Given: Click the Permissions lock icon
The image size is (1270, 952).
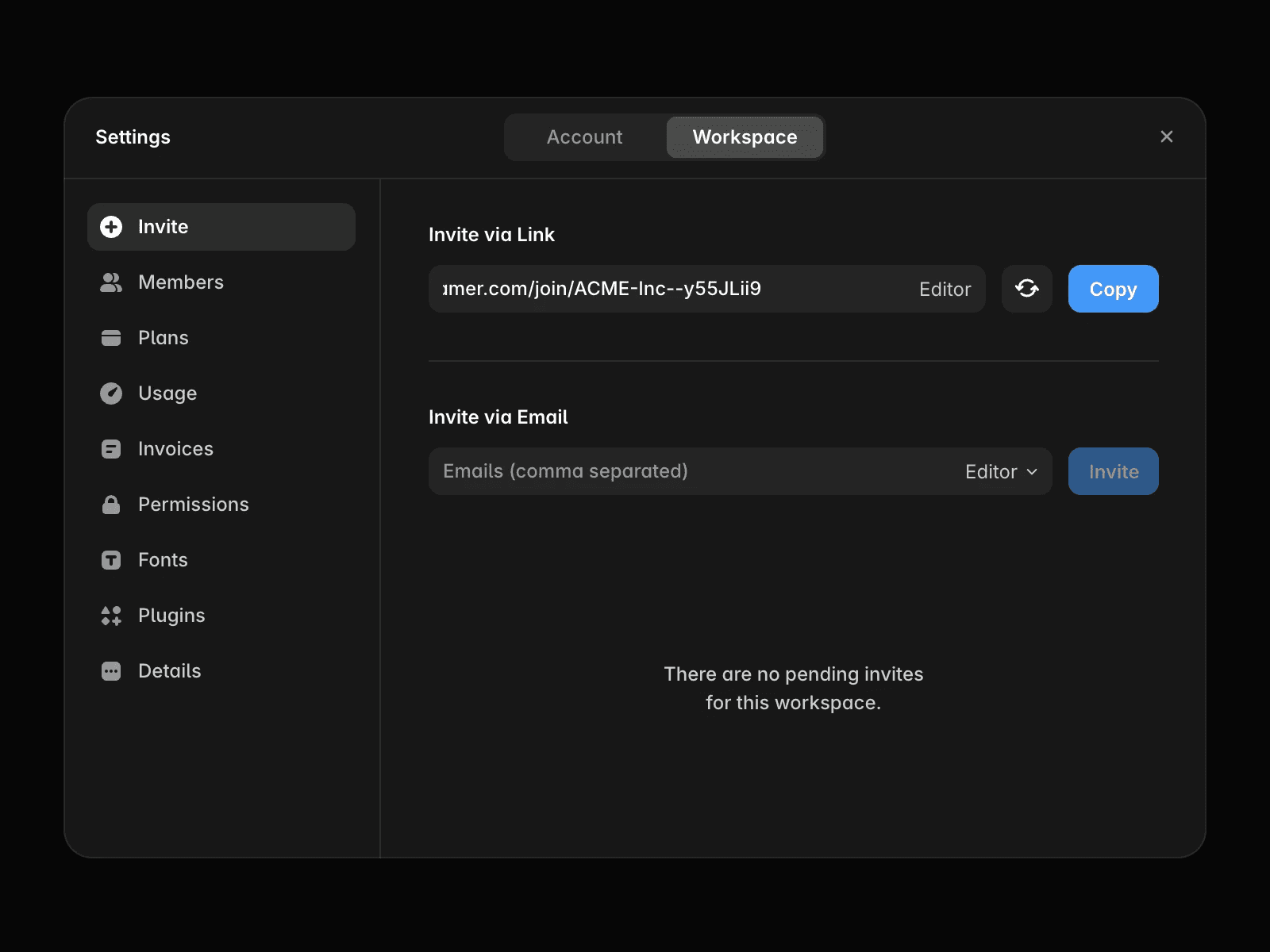Looking at the screenshot, I should tap(111, 505).
